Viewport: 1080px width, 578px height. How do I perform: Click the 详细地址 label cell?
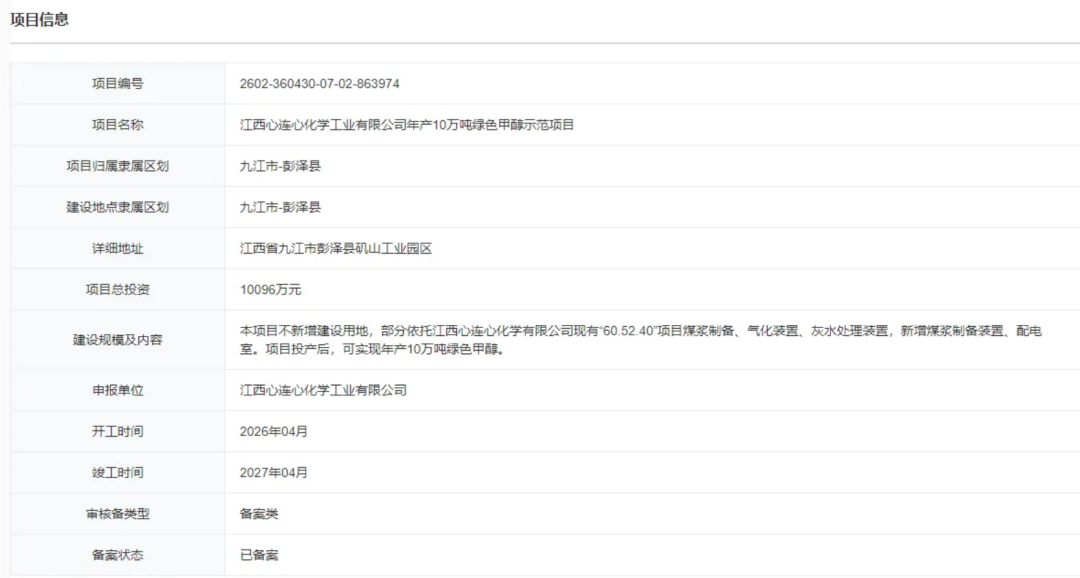point(117,248)
